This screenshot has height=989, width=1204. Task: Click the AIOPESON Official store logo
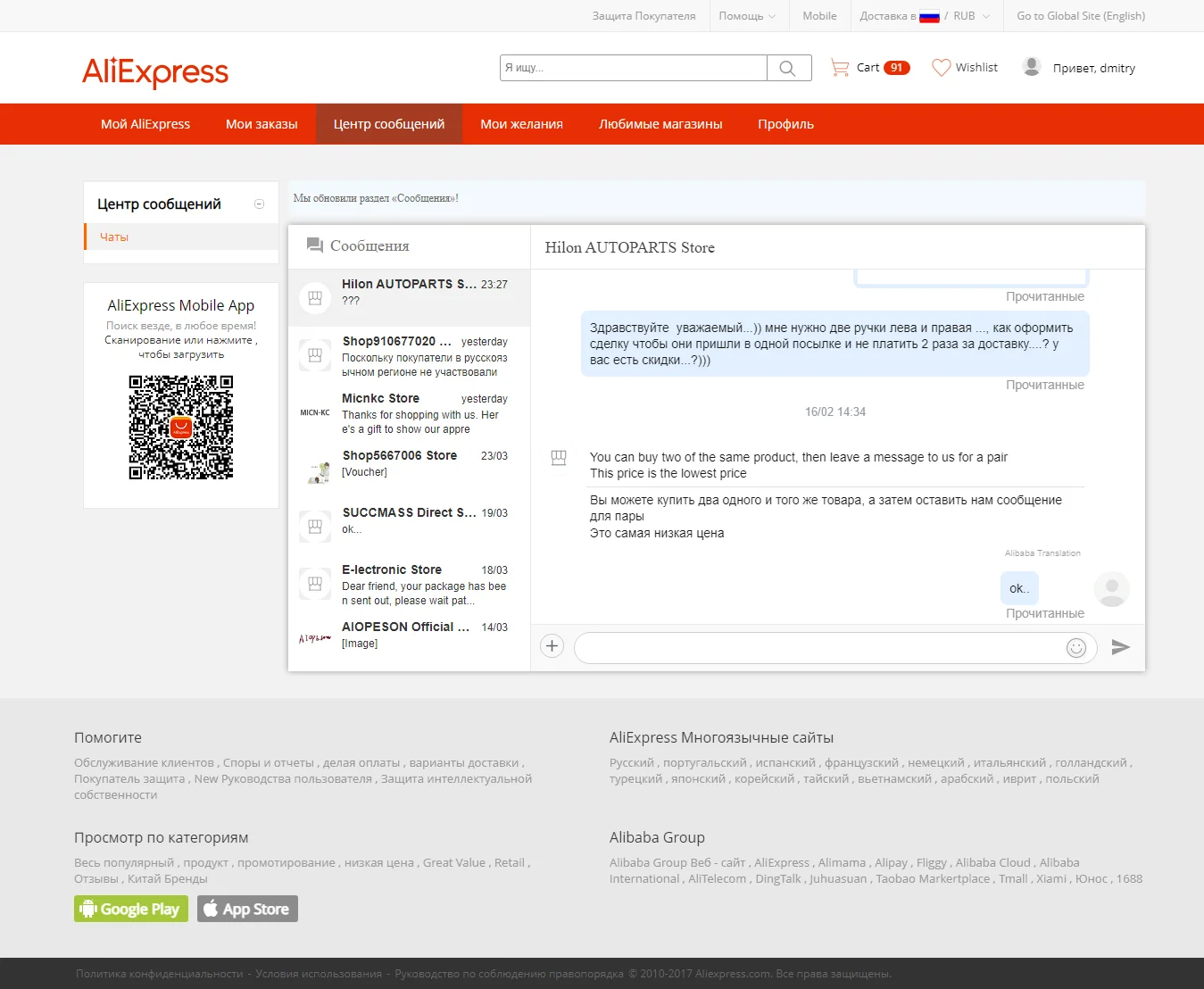tap(315, 639)
